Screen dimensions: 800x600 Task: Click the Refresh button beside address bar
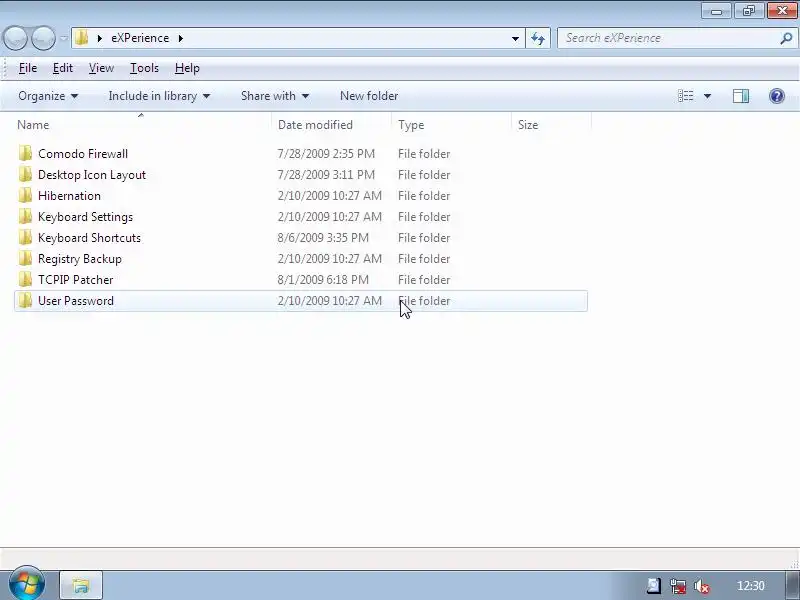538,38
